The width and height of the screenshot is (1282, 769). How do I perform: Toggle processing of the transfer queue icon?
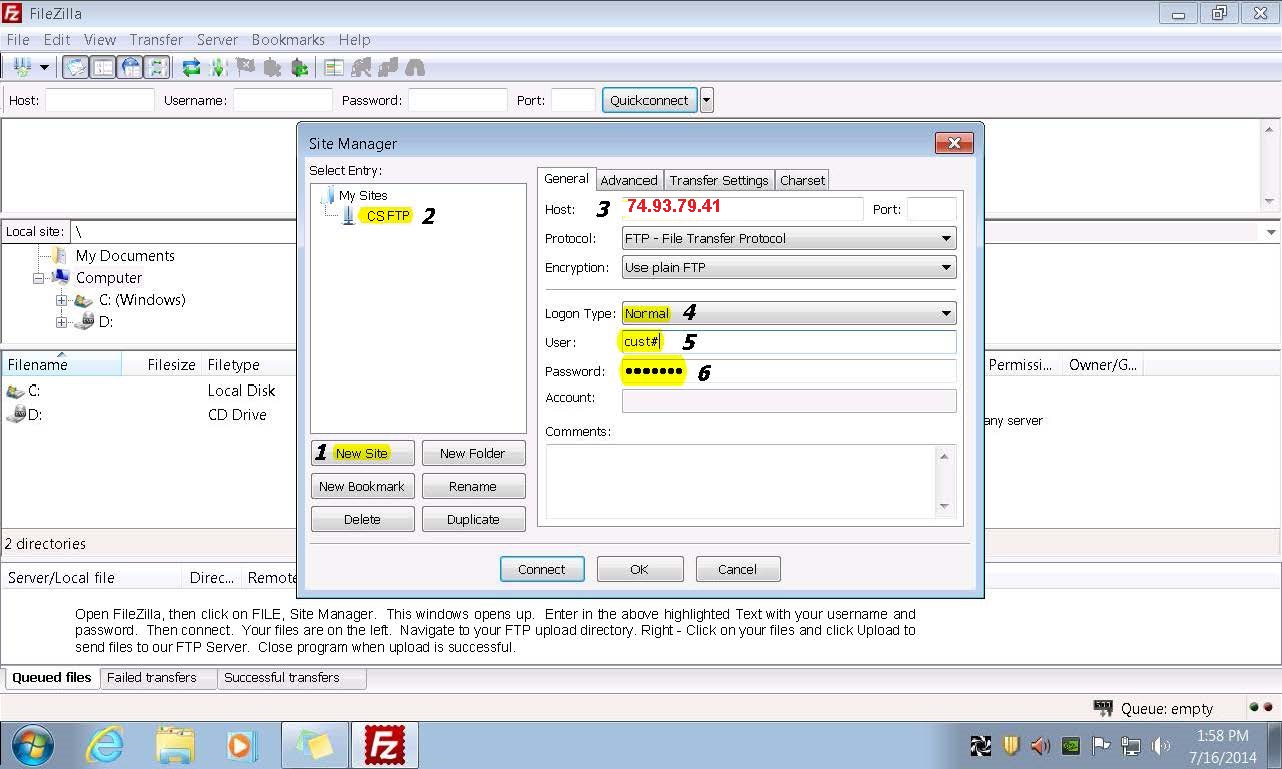[x=218, y=67]
